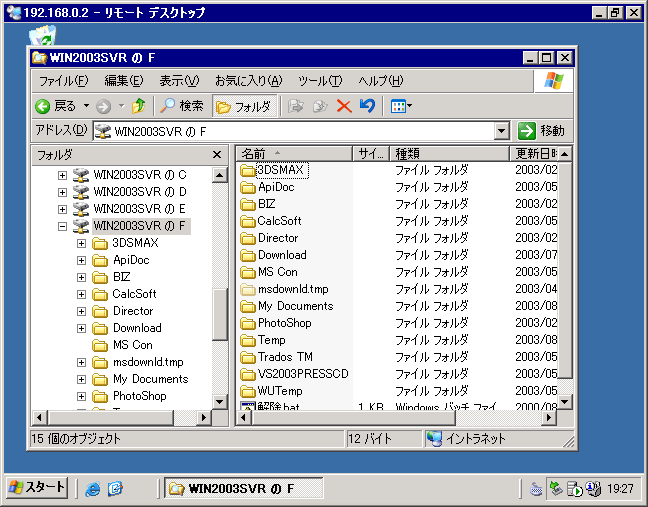Close the フォルダ folder pane
648x507 pixels.
(217, 155)
